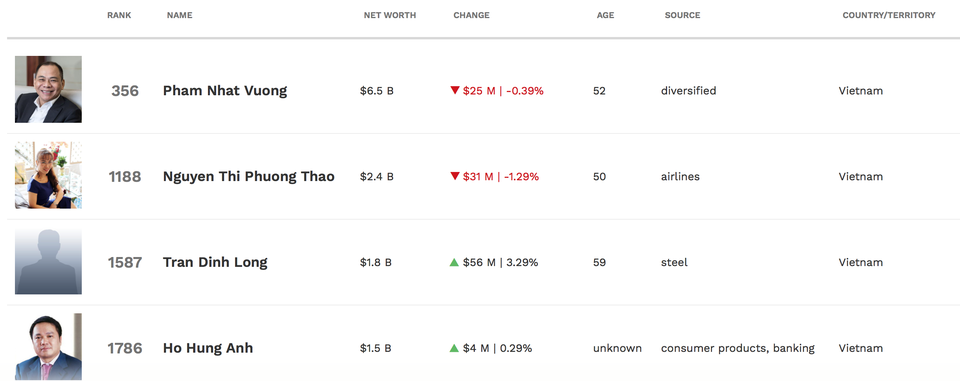
Task: Sort by COUNTRY/TERRITORY column header
Action: pyautogui.click(x=889, y=15)
